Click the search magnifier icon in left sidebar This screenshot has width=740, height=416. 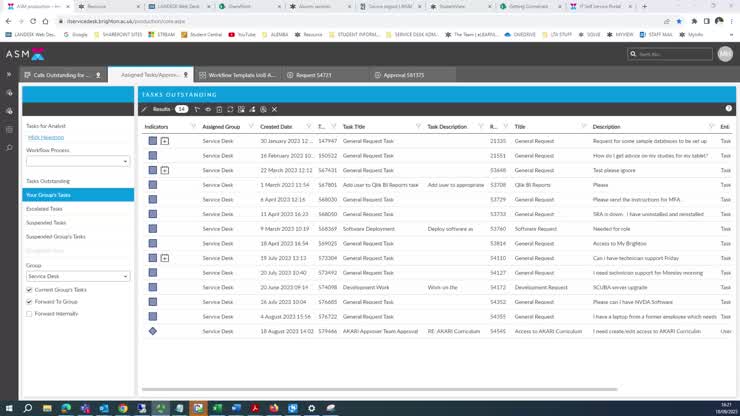click(9, 148)
